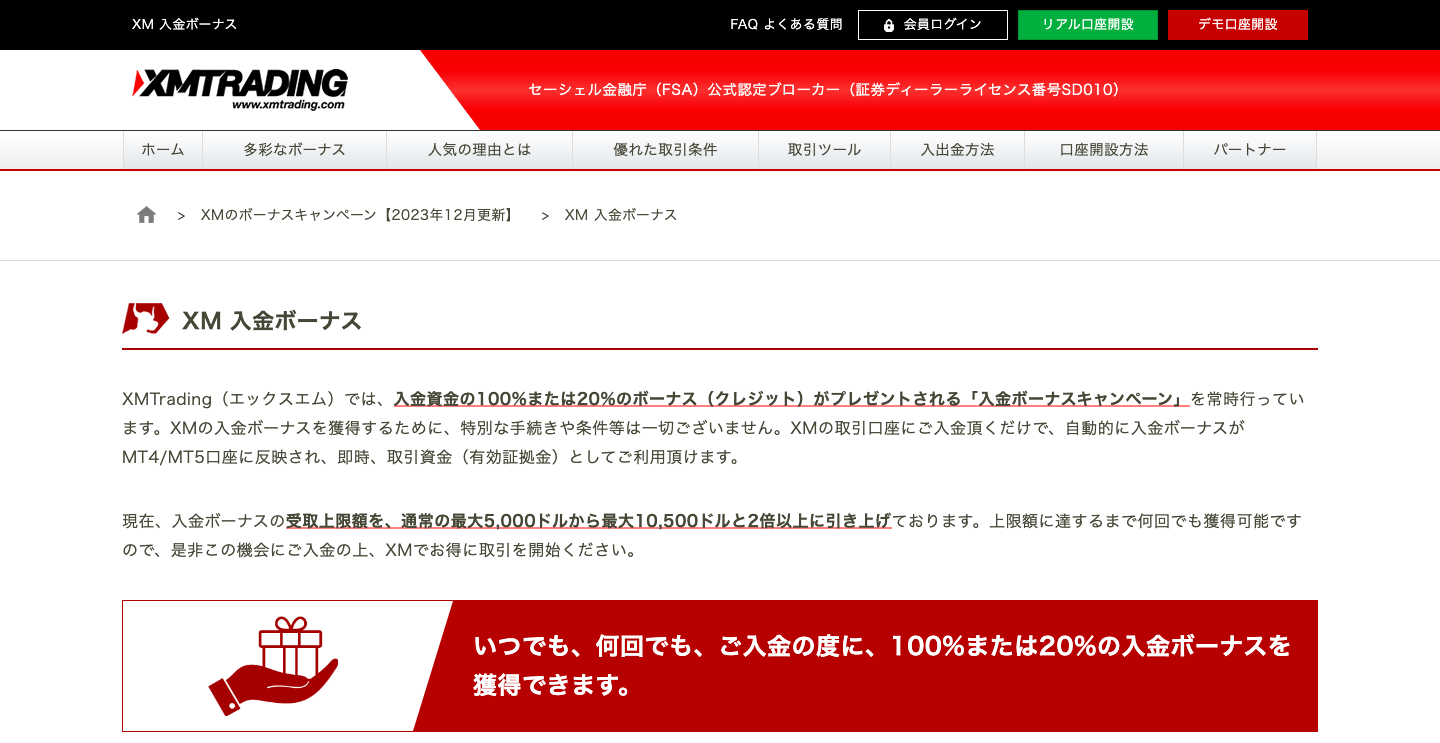Viewport: 1440px width, 743px height.
Task: Open the ホーム menu item
Action: [163, 150]
